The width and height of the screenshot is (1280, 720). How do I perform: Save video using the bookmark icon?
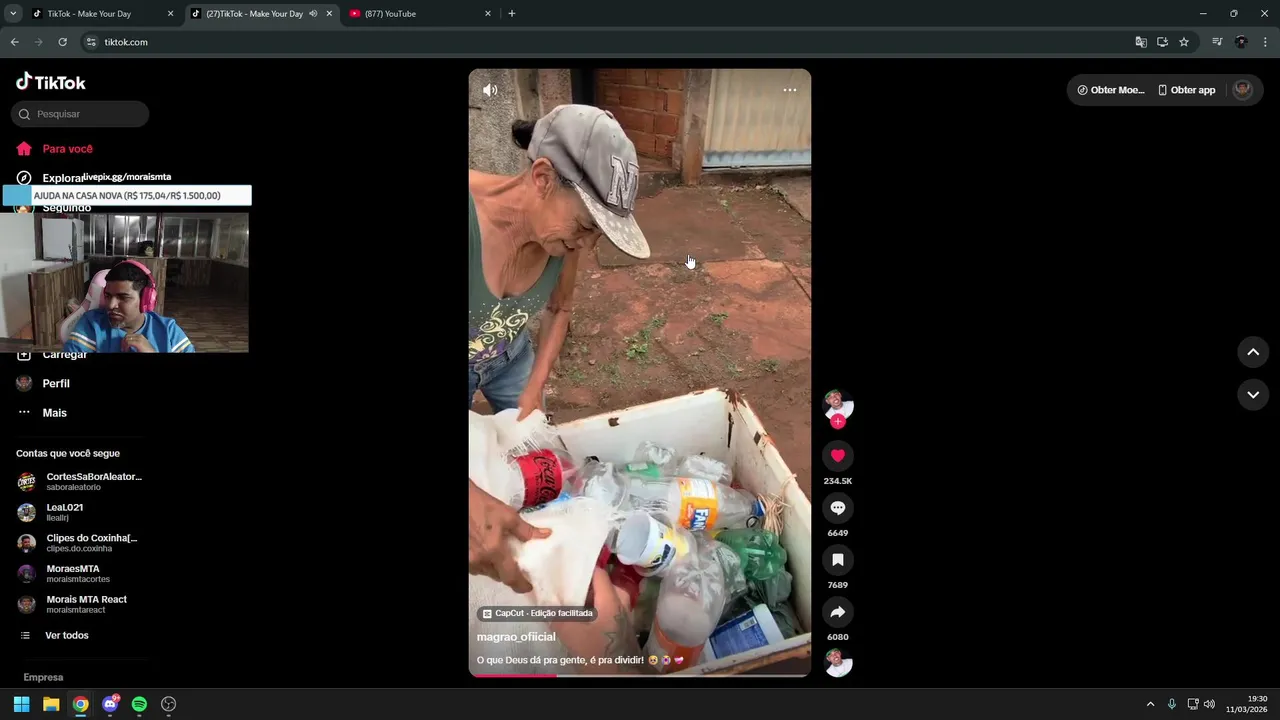point(838,560)
